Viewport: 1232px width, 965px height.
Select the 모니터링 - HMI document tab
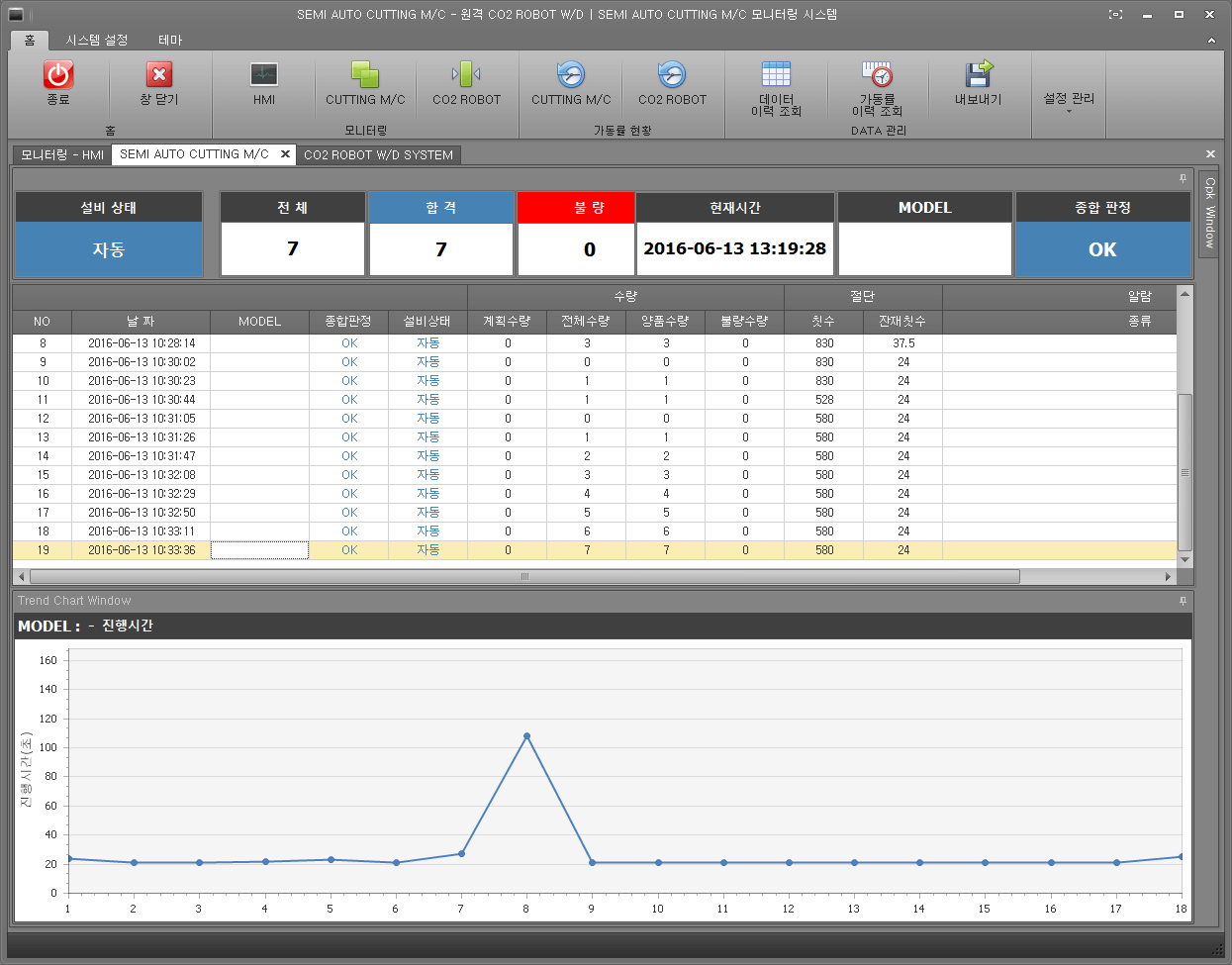pyautogui.click(x=62, y=155)
